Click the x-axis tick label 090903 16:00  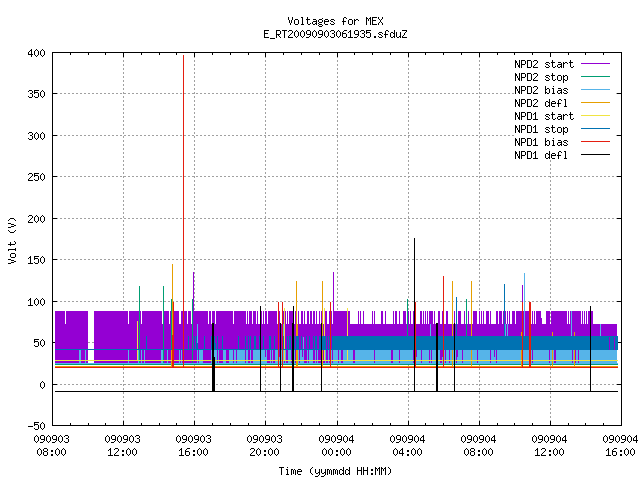[193, 446]
